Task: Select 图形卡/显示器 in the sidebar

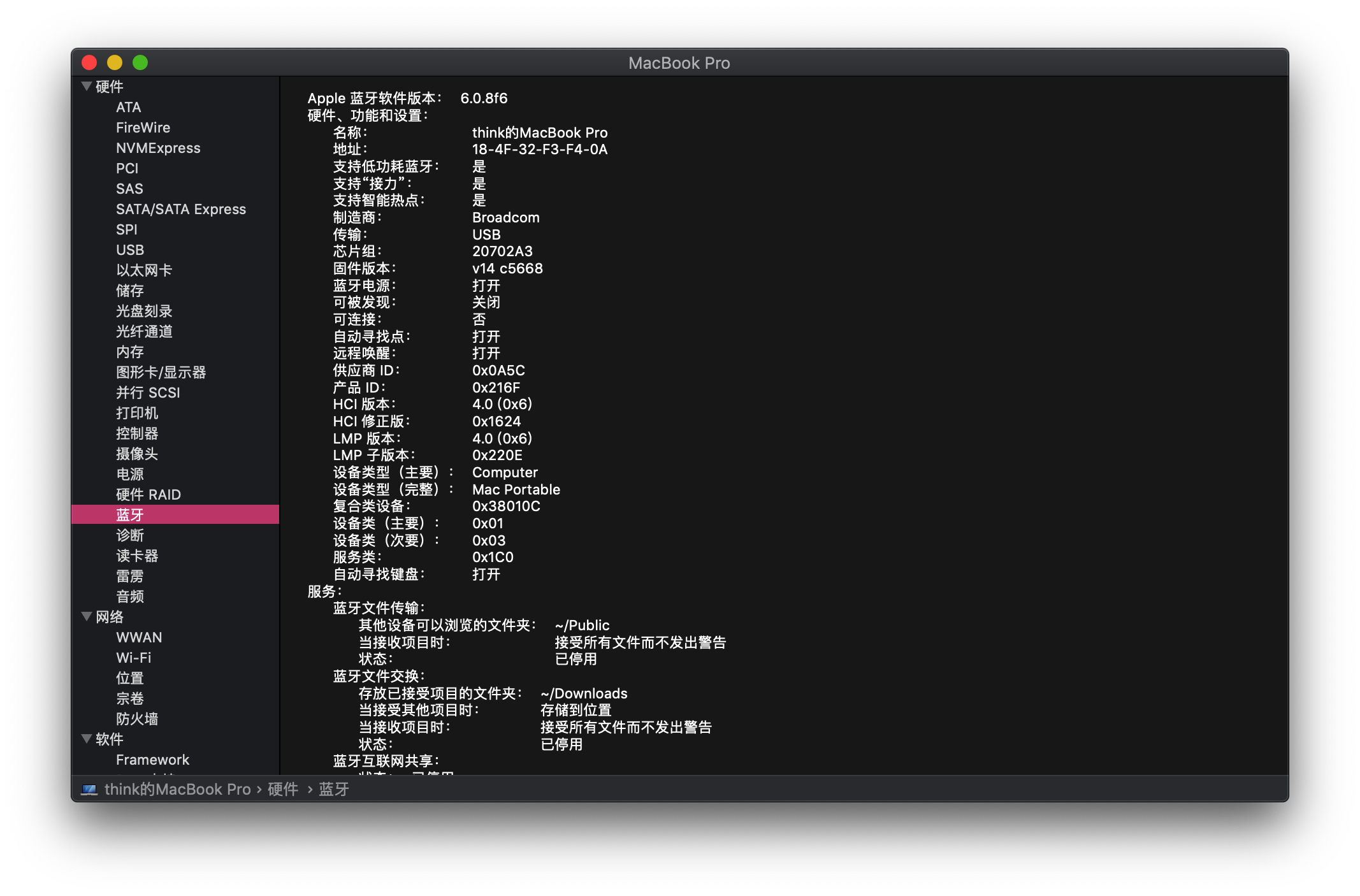Action: [x=161, y=372]
